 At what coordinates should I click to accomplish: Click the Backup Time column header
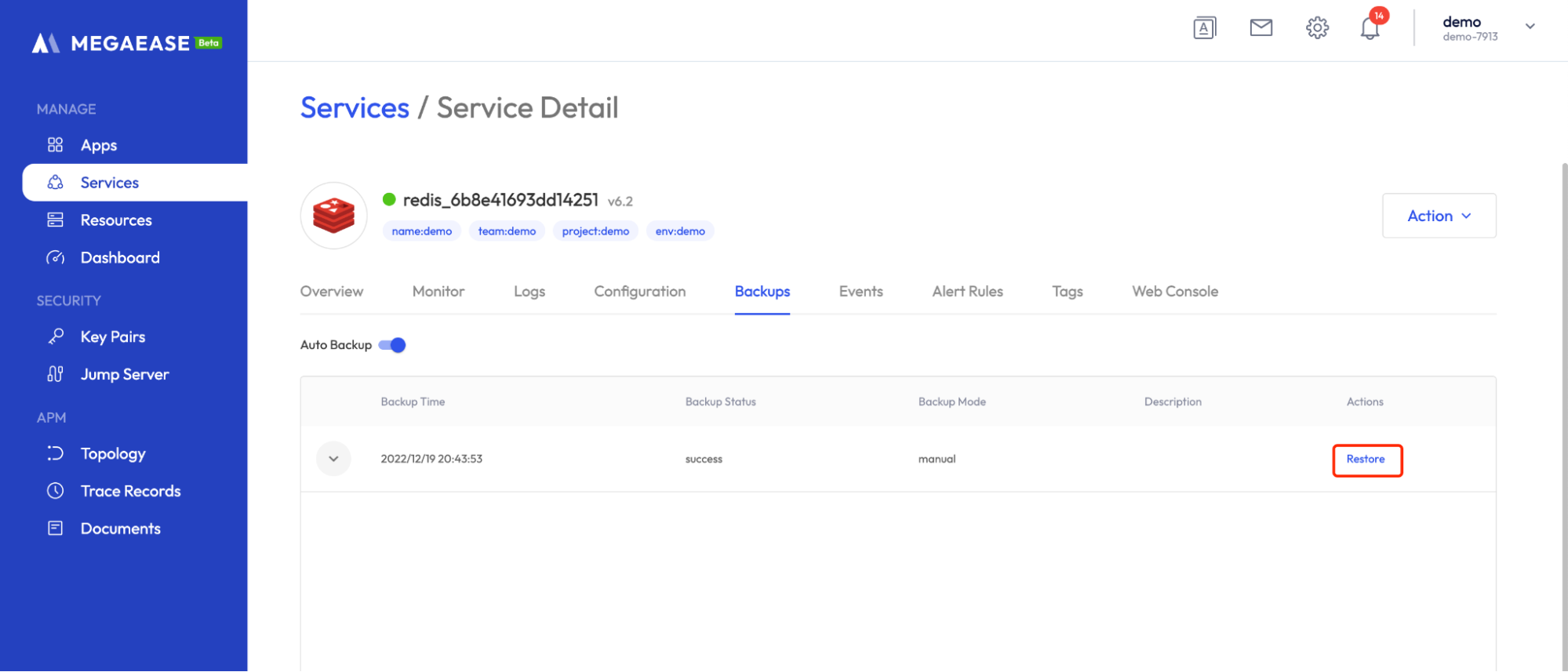point(413,401)
